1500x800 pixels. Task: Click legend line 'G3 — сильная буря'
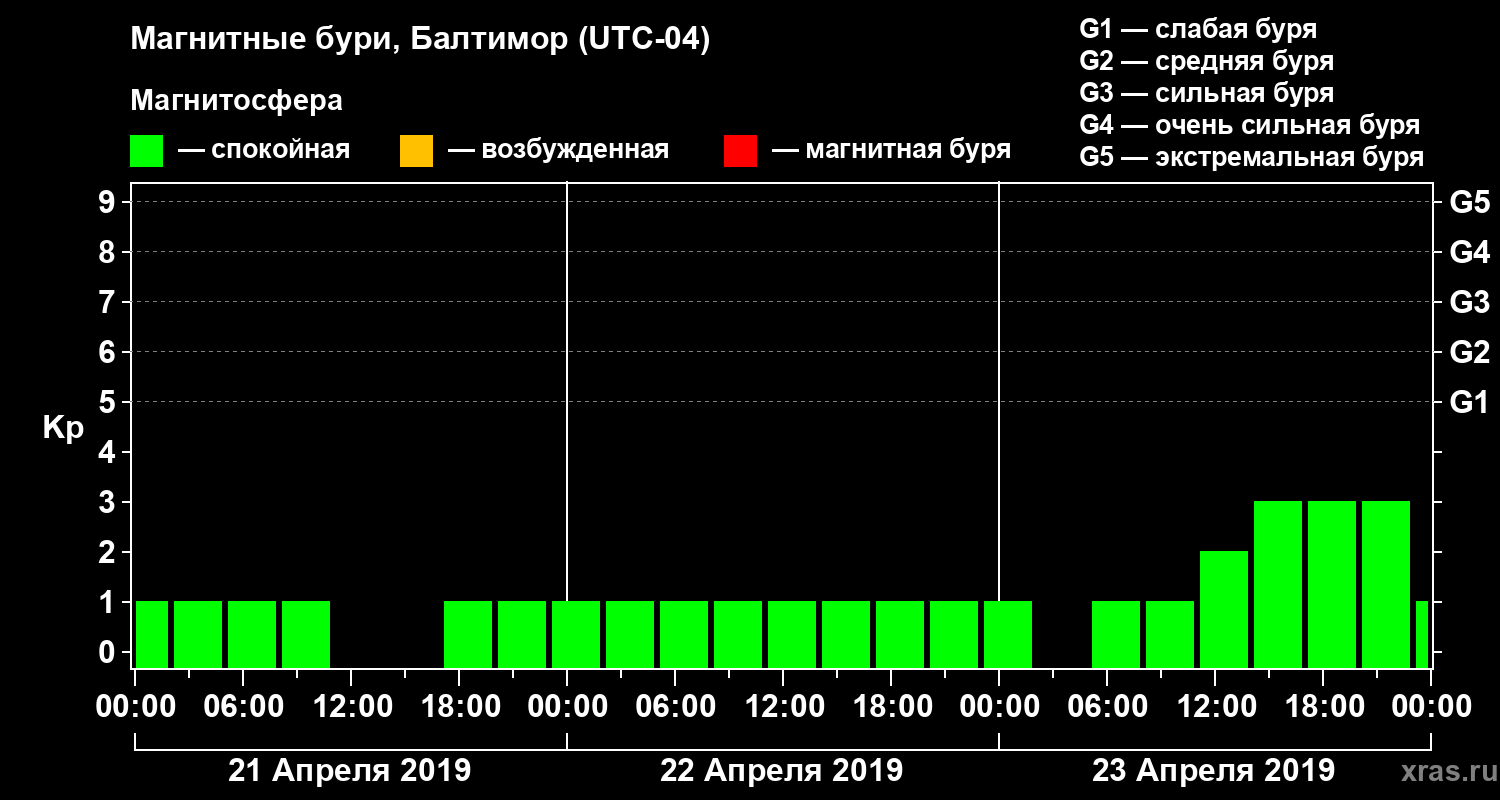(1206, 93)
